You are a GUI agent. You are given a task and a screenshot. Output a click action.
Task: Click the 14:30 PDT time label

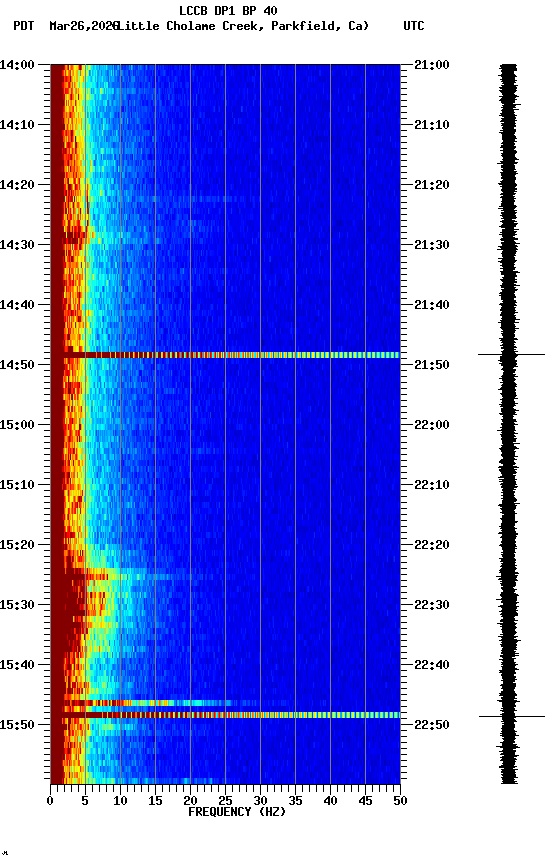click(17, 245)
